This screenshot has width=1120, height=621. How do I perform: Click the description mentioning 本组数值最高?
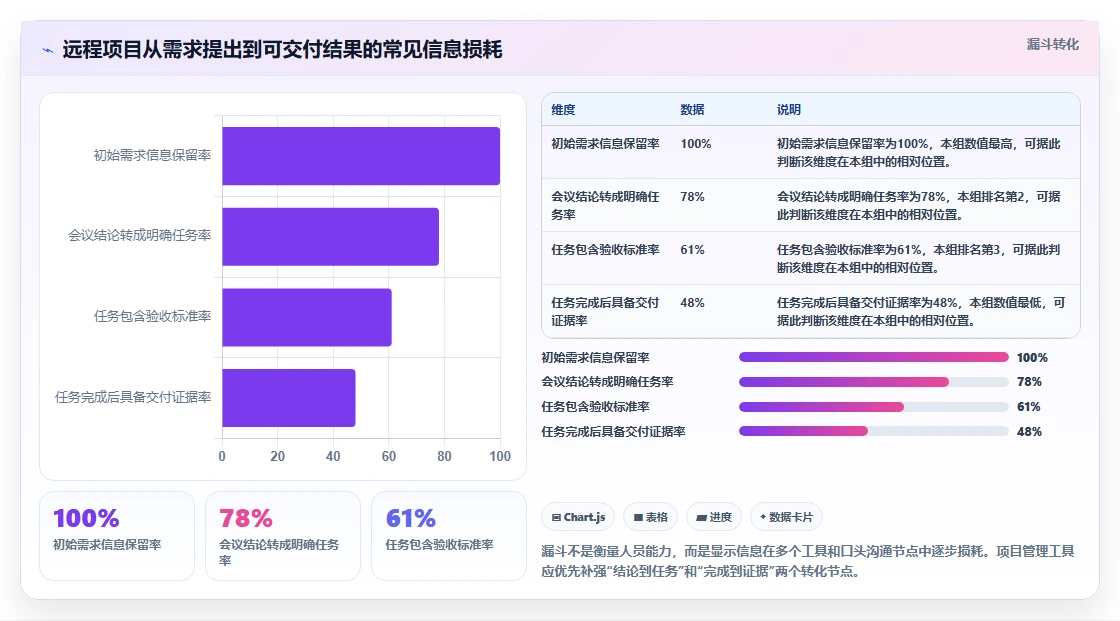[919, 152]
